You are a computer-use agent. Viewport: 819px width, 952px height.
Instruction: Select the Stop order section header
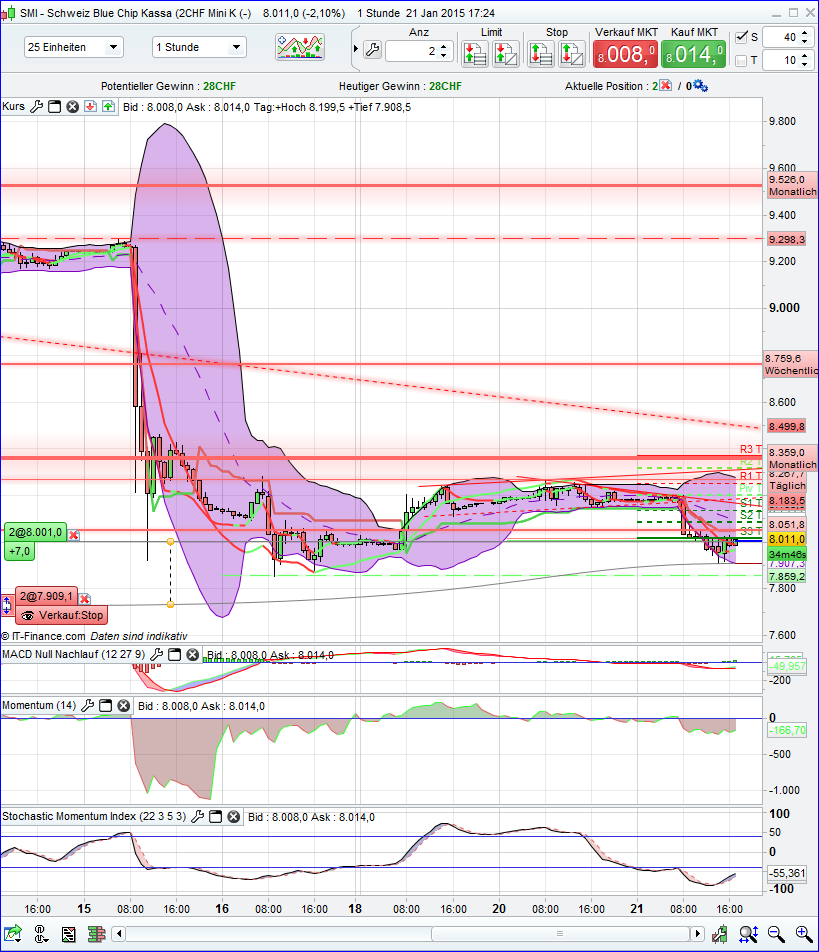[x=557, y=32]
